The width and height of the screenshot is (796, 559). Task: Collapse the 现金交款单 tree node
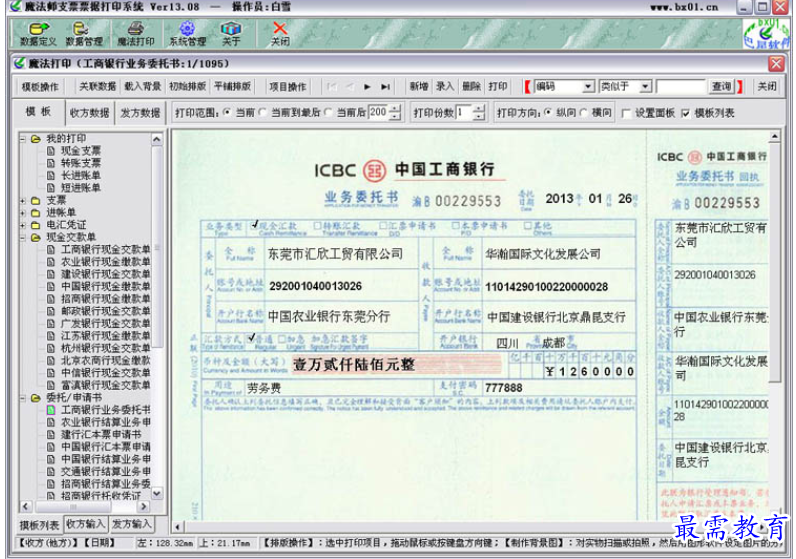[22, 237]
